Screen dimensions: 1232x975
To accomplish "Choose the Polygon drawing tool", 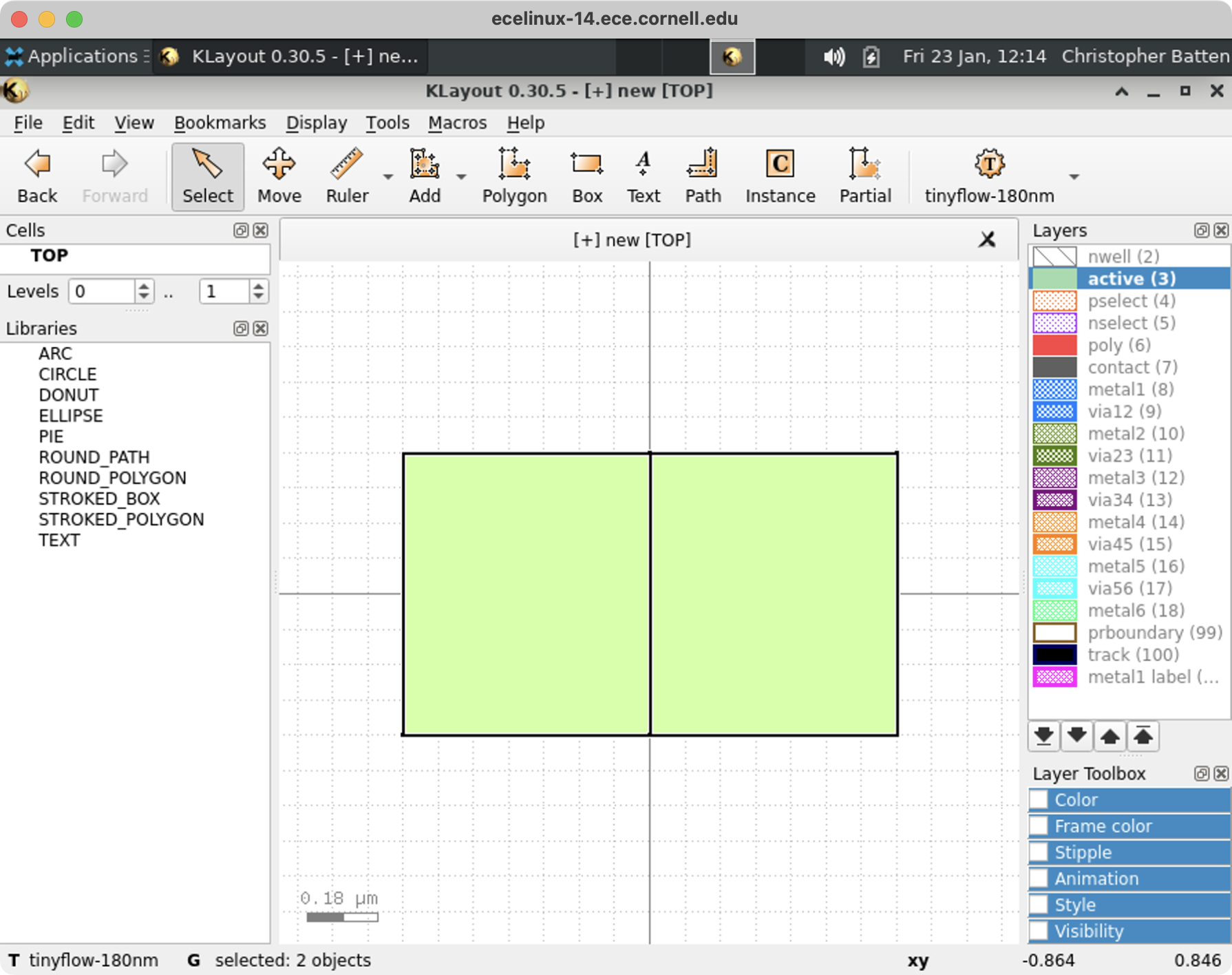I will click(x=514, y=176).
